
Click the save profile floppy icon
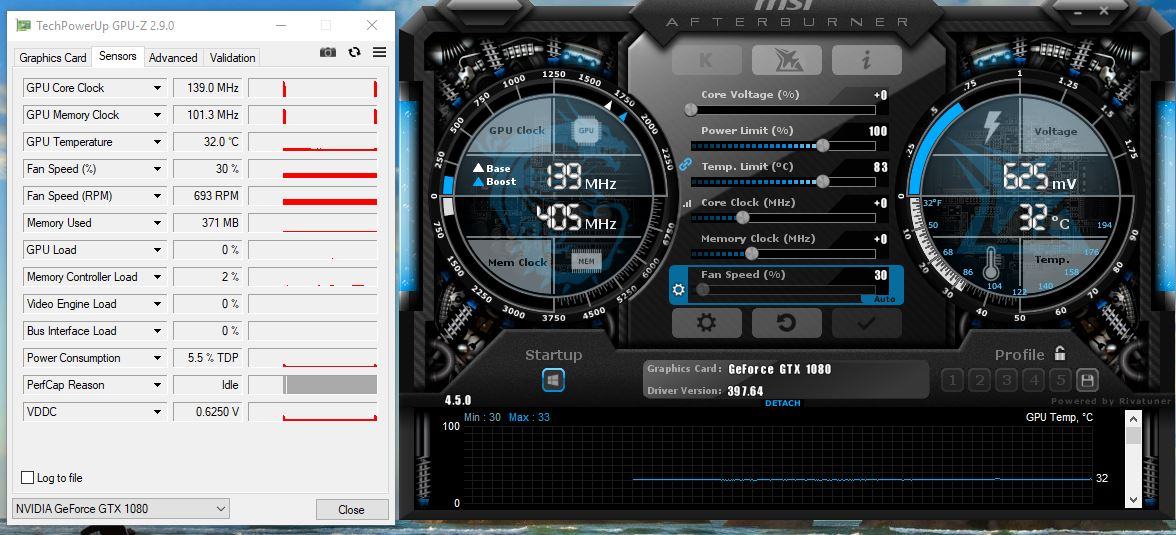(x=1087, y=380)
